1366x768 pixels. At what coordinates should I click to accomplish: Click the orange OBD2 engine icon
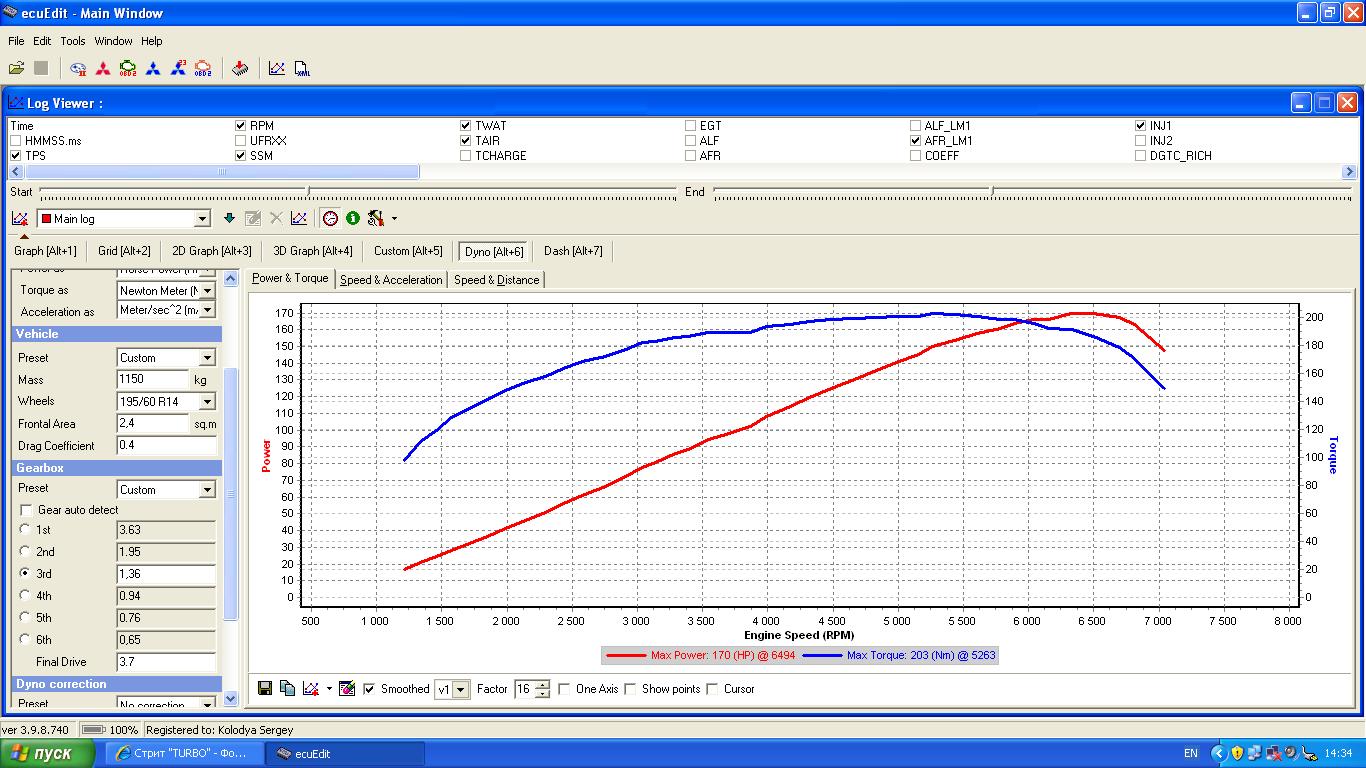click(x=203, y=68)
